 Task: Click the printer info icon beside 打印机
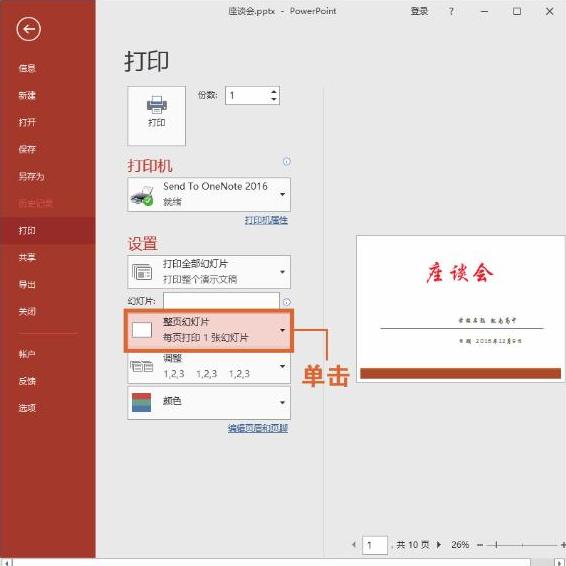tap(287, 162)
